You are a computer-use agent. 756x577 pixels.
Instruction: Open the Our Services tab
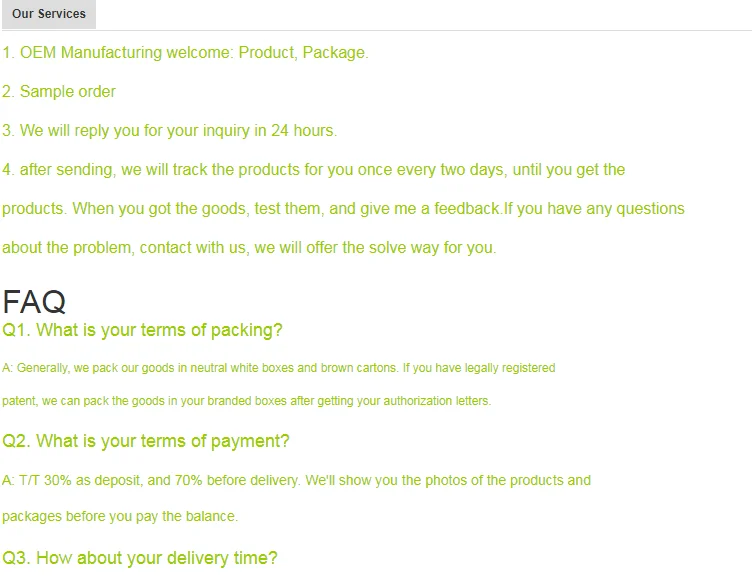click(49, 14)
